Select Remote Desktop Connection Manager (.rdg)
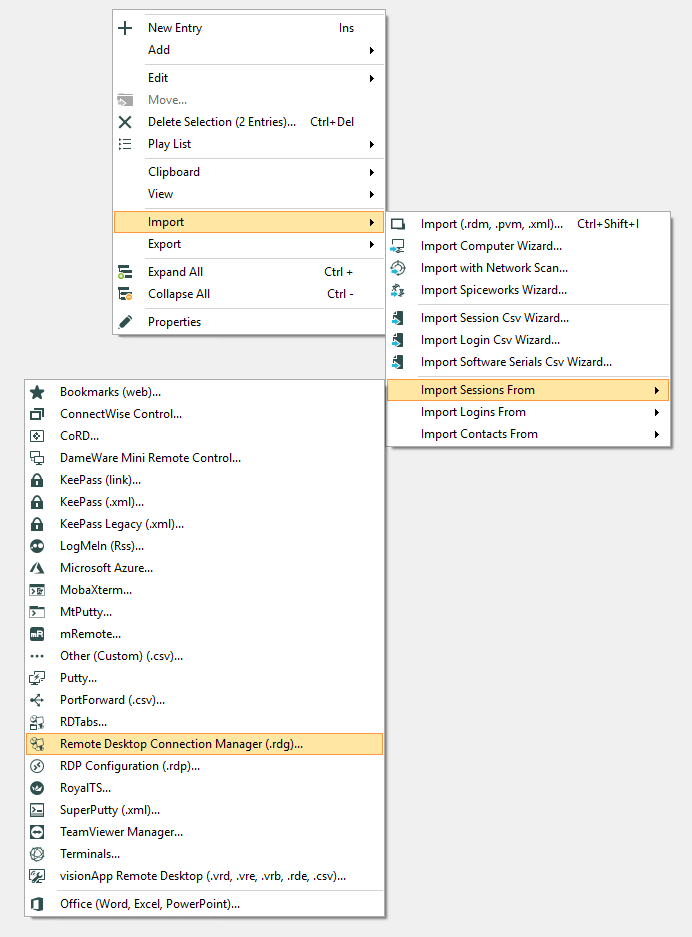This screenshot has height=937, width=692. coord(181,744)
